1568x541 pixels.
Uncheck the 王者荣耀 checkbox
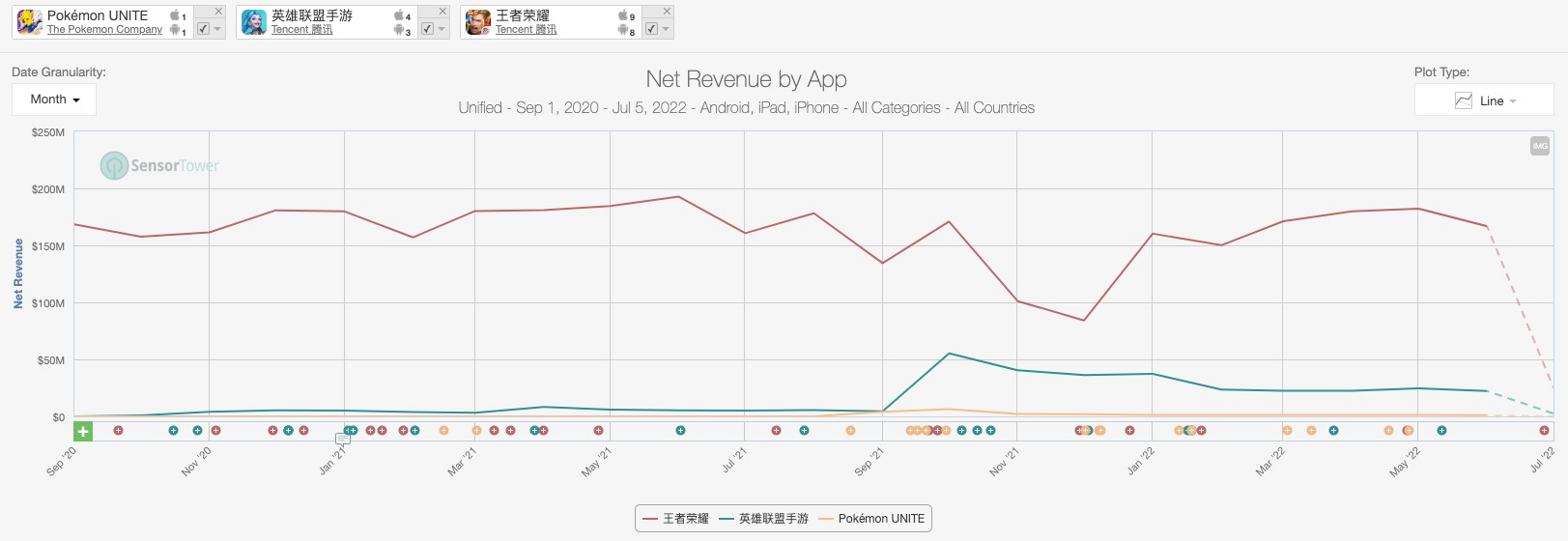pos(651,29)
